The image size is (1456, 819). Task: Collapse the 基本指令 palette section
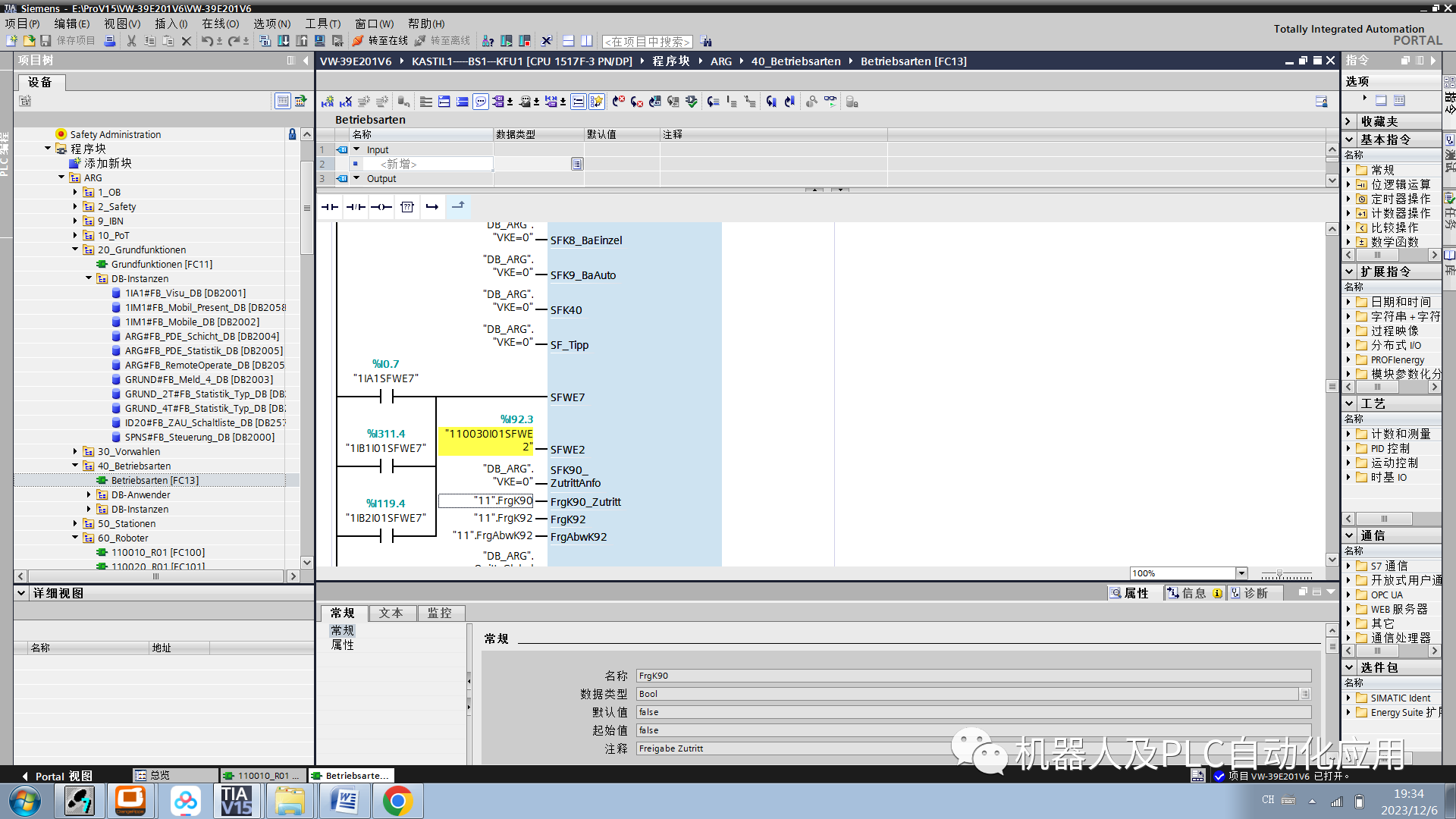(x=1349, y=140)
